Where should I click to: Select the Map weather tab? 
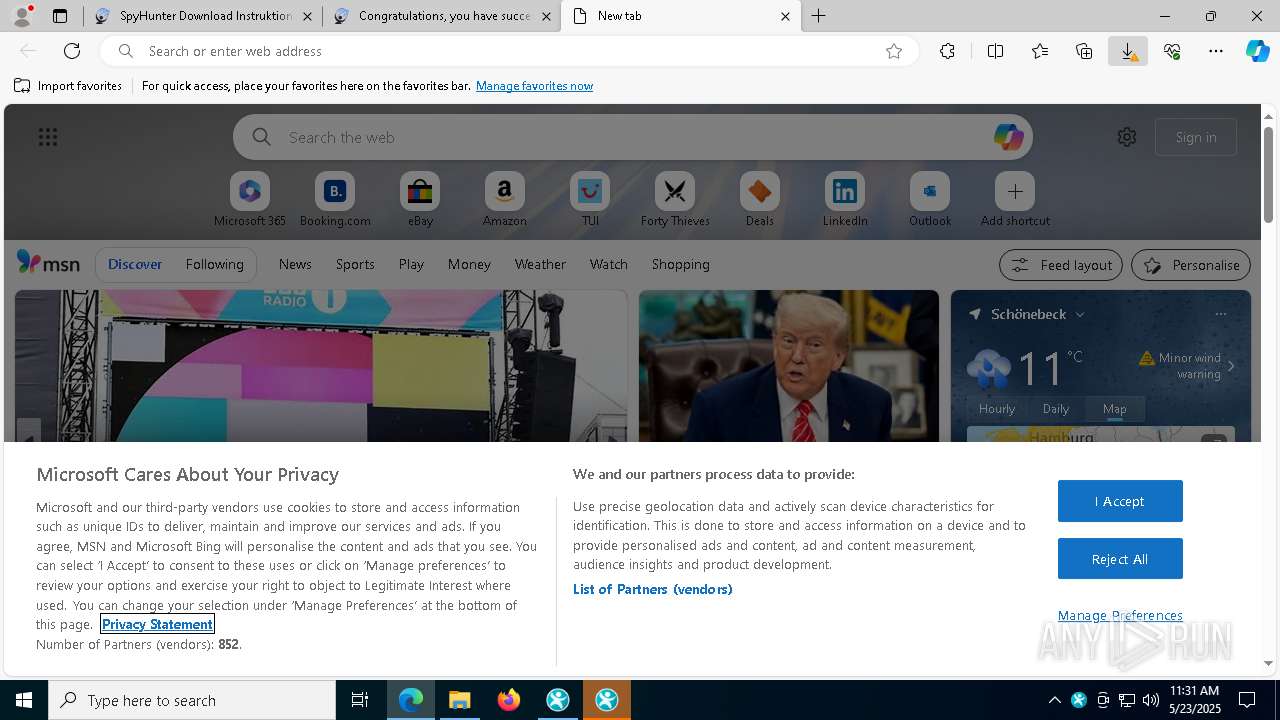(x=1114, y=408)
